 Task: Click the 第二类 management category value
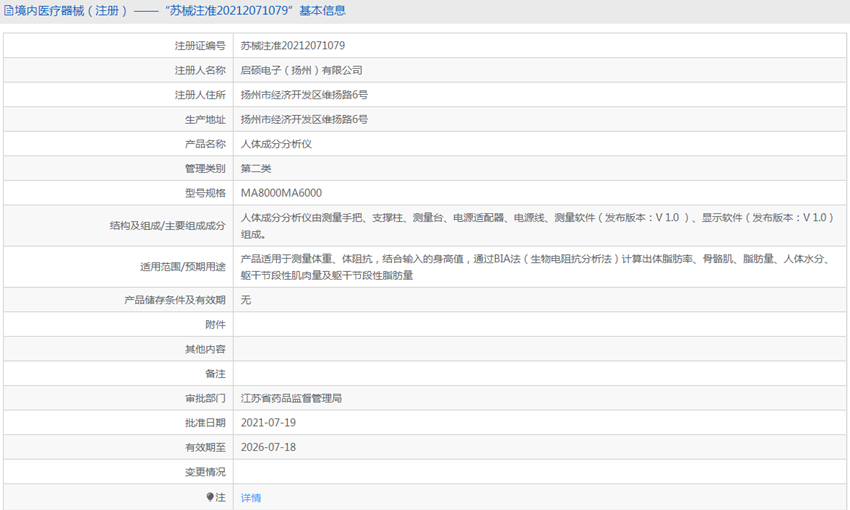pos(256,169)
